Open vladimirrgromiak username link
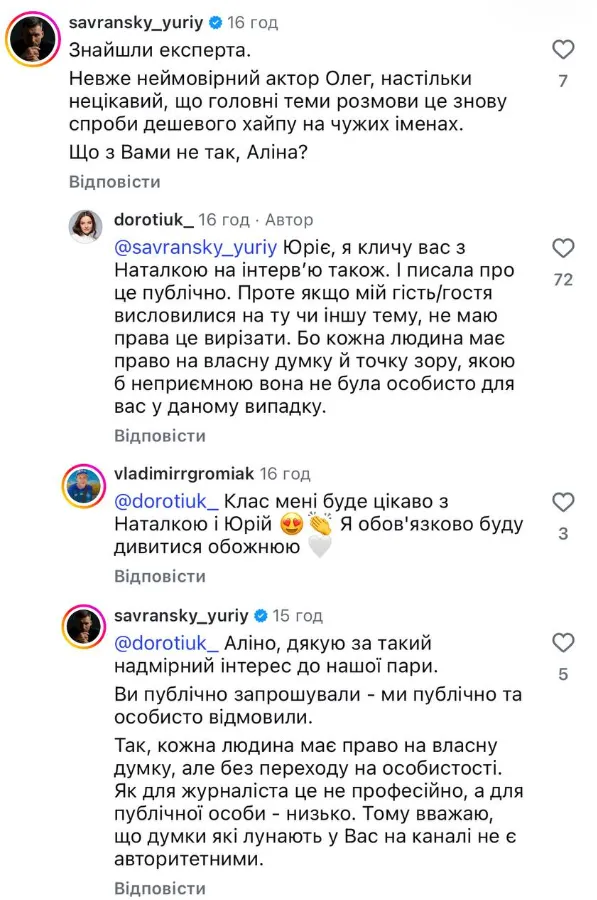 point(184,474)
